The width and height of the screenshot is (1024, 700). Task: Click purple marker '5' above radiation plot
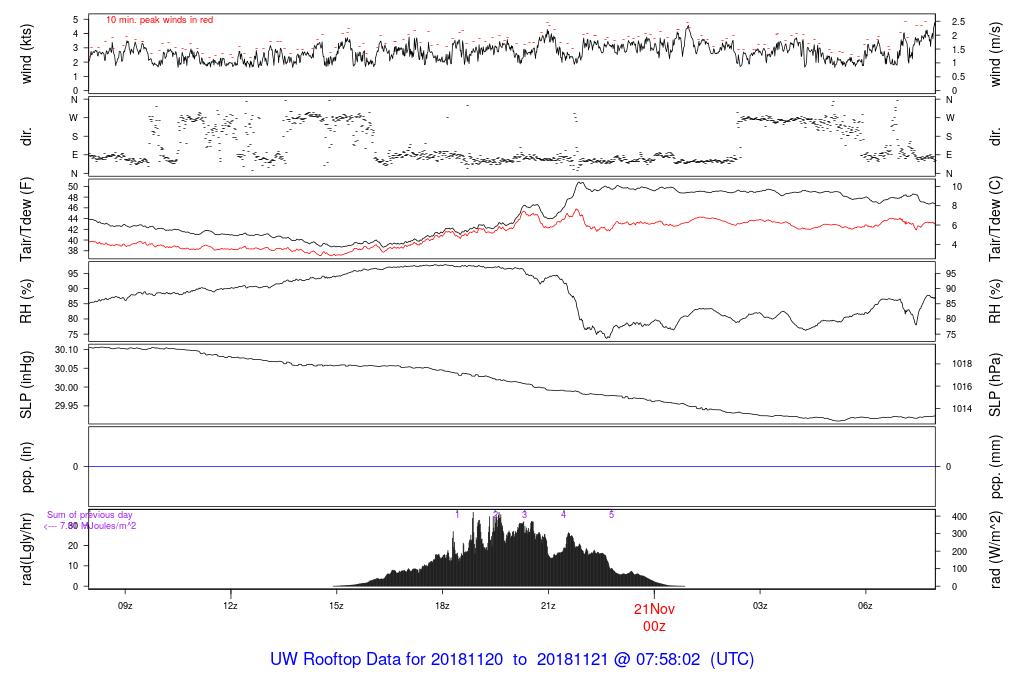click(x=611, y=515)
